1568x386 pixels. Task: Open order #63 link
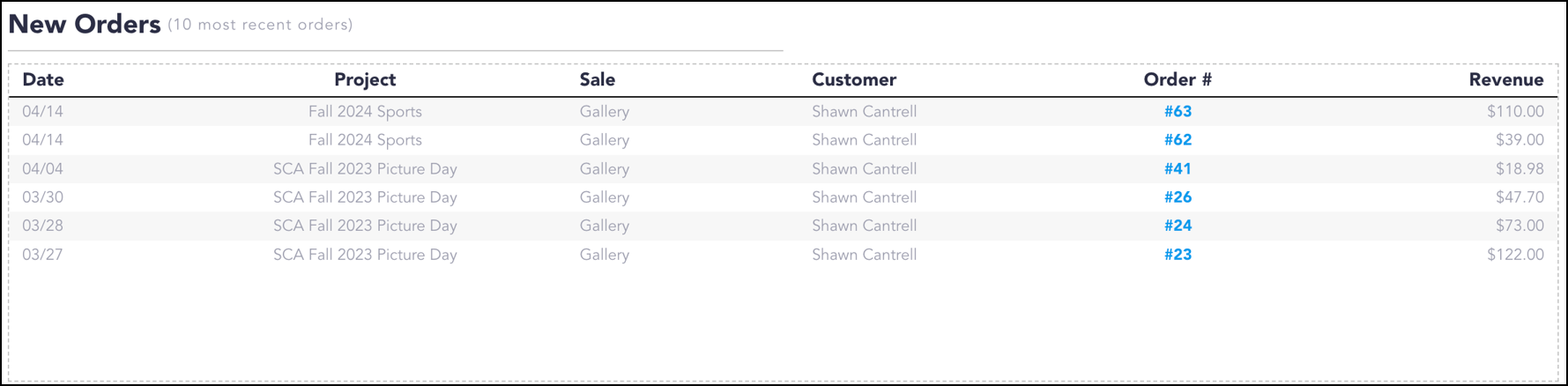(1178, 112)
